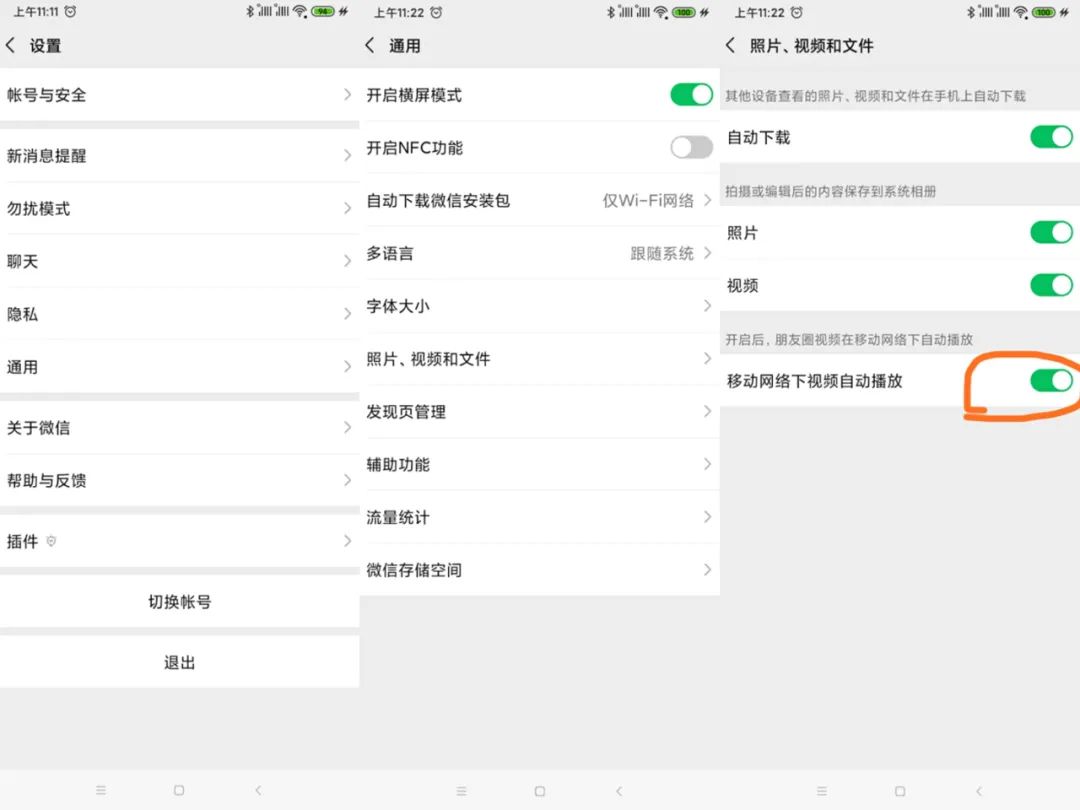Screen dimensions: 1080x810
Task: Open chevron of 插件 row
Action: tap(347, 541)
